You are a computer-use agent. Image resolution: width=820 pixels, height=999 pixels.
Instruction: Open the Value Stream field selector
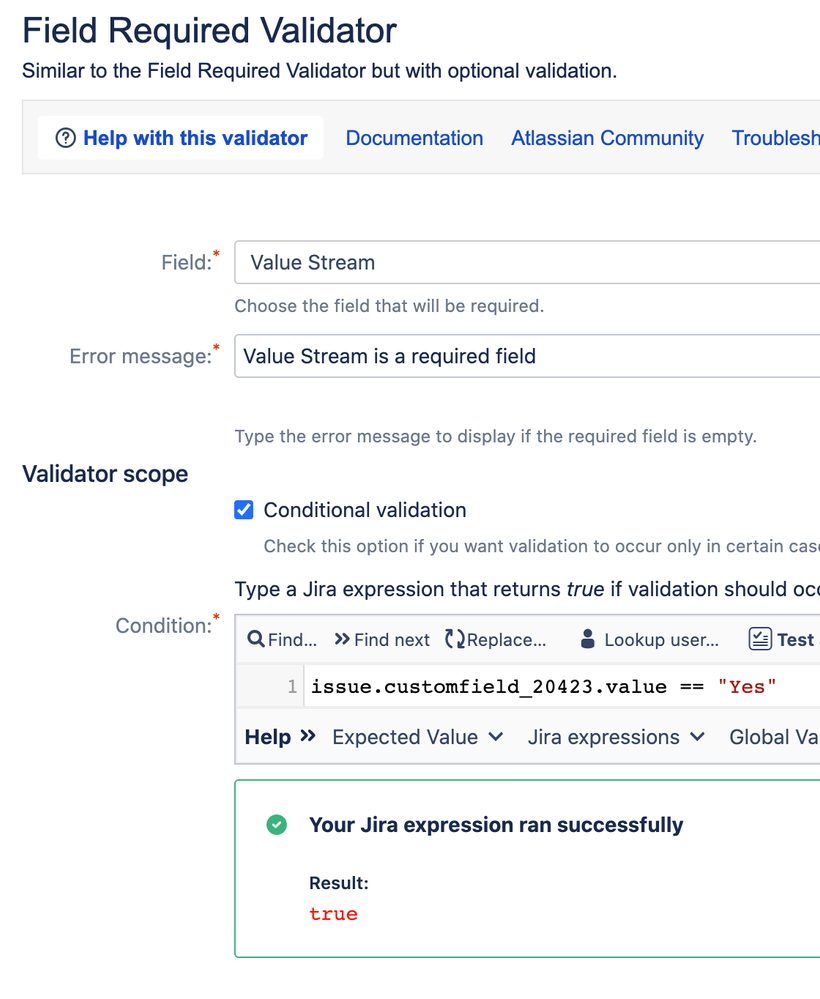point(527,262)
